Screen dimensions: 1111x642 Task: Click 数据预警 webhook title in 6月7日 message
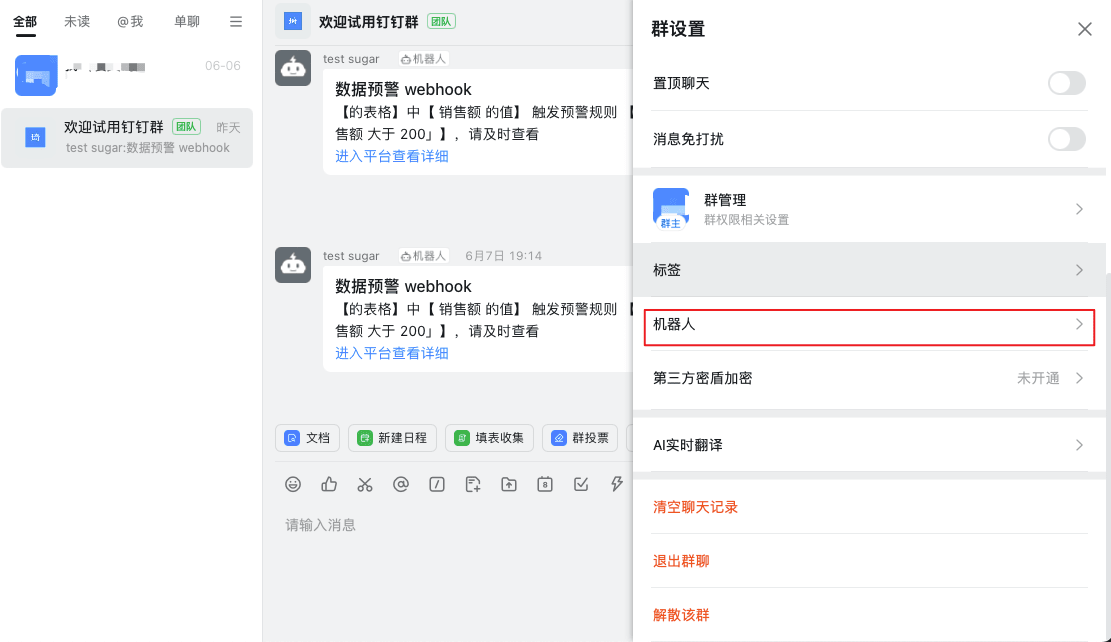[403, 286]
